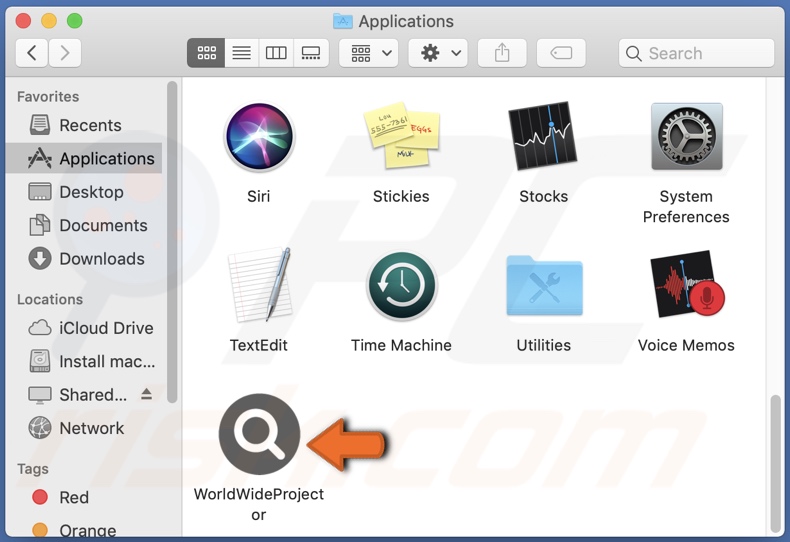
Task: Click the Tags section header
Action: pyautogui.click(x=33, y=469)
